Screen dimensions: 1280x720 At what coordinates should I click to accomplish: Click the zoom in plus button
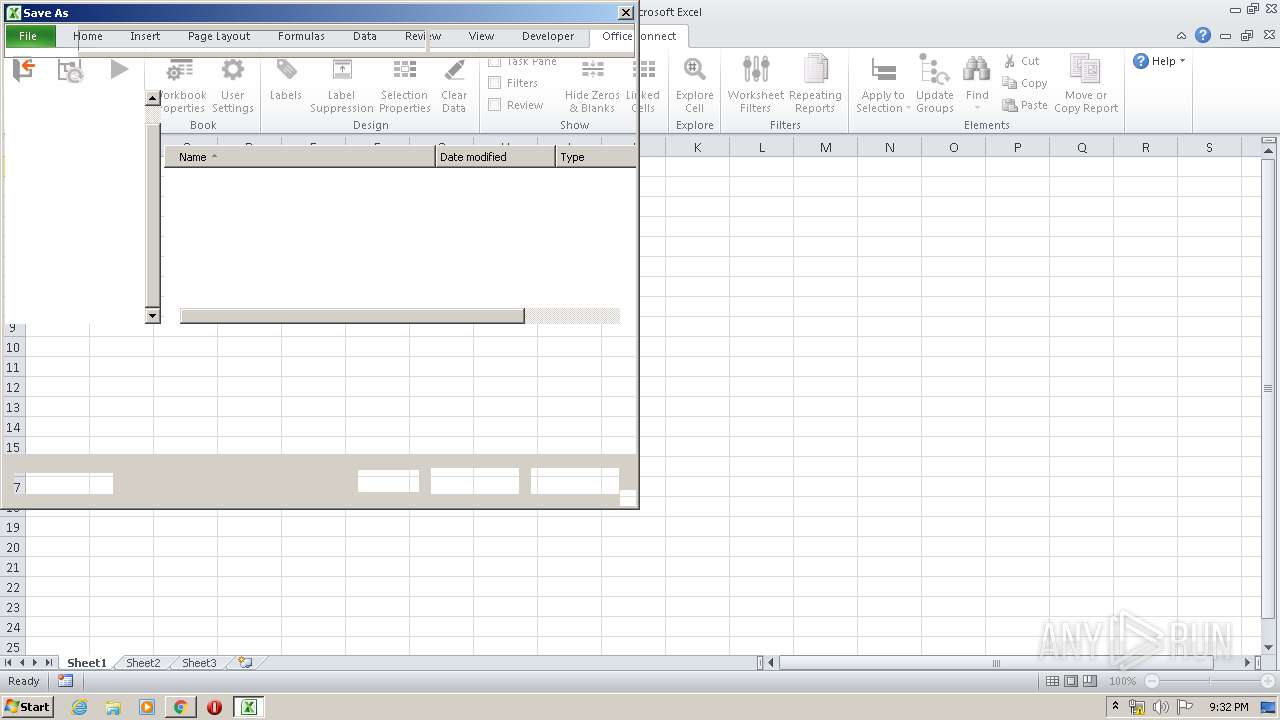[1267, 681]
